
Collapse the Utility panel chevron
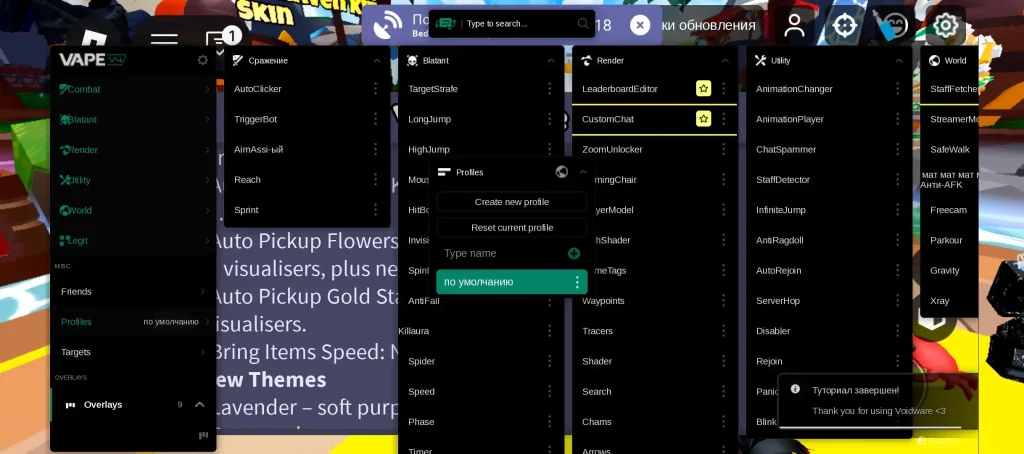[899, 61]
